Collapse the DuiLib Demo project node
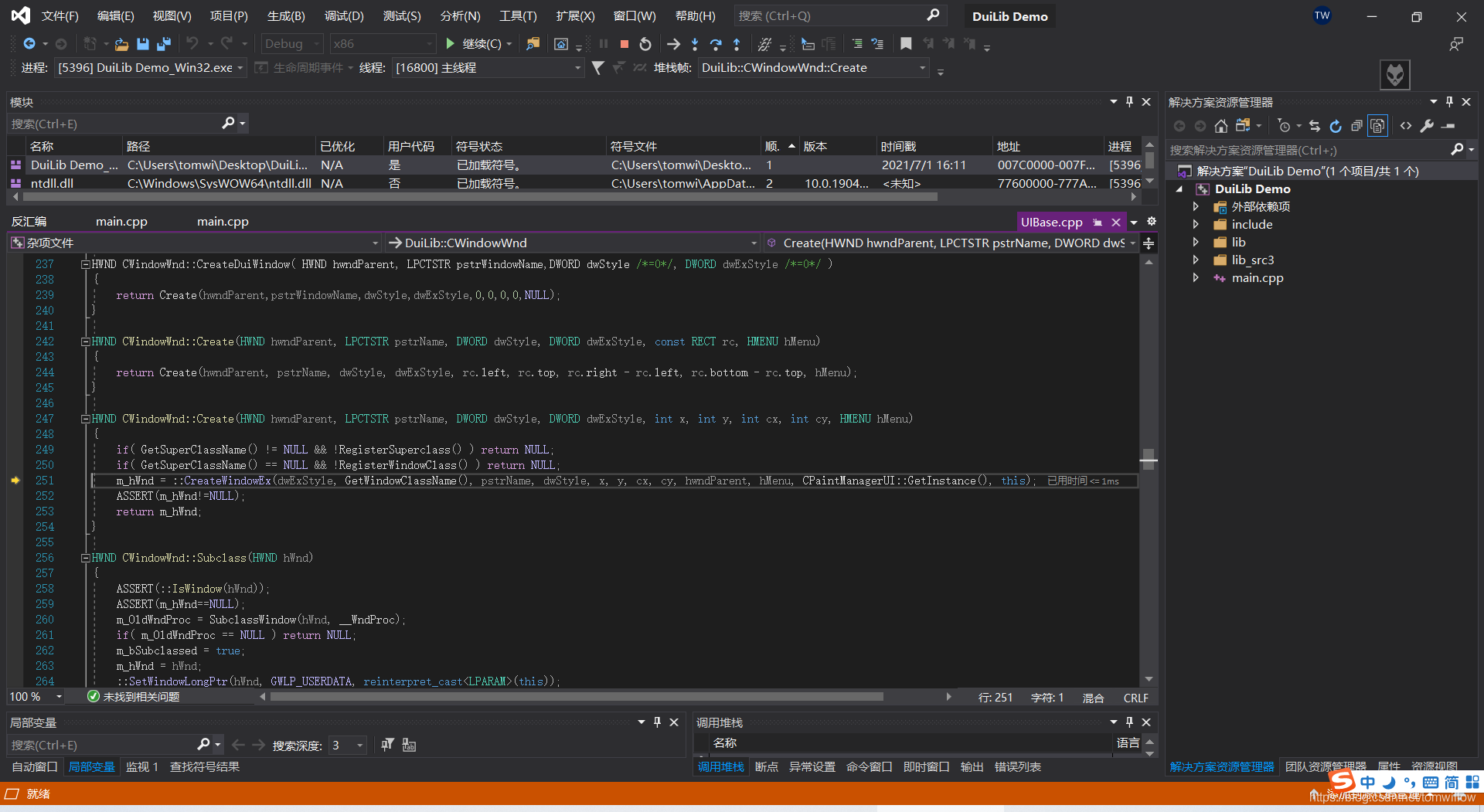 (x=1179, y=189)
